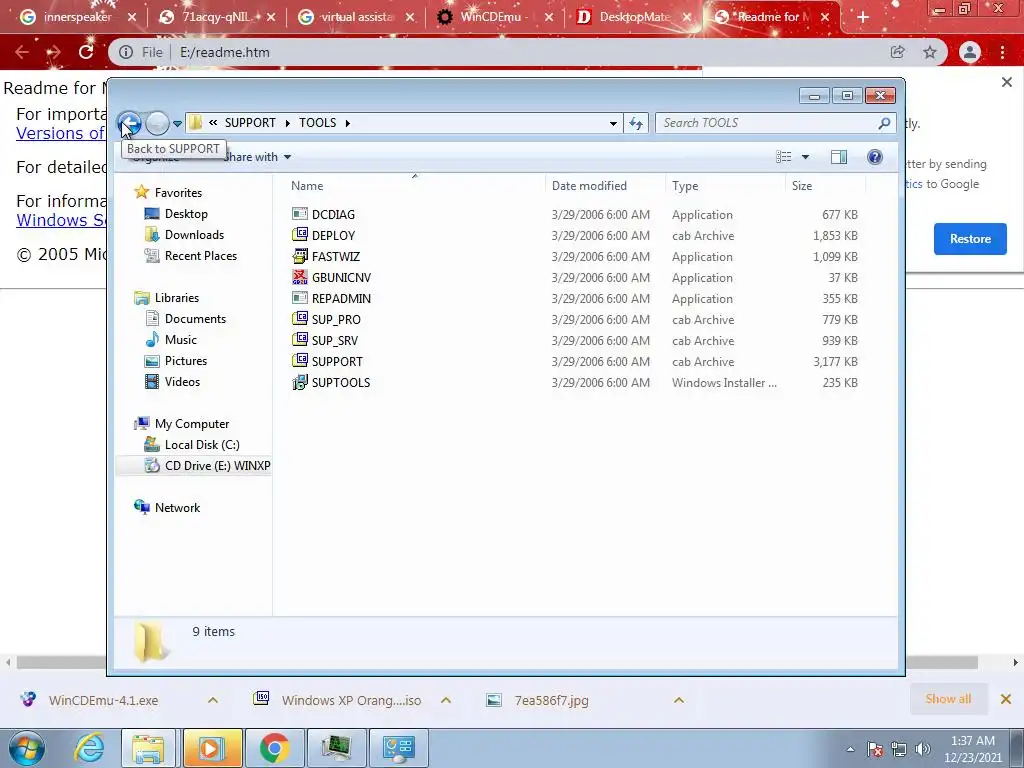Toggle the preview pane
Viewport: 1024px width, 768px height.
pyautogui.click(x=839, y=157)
